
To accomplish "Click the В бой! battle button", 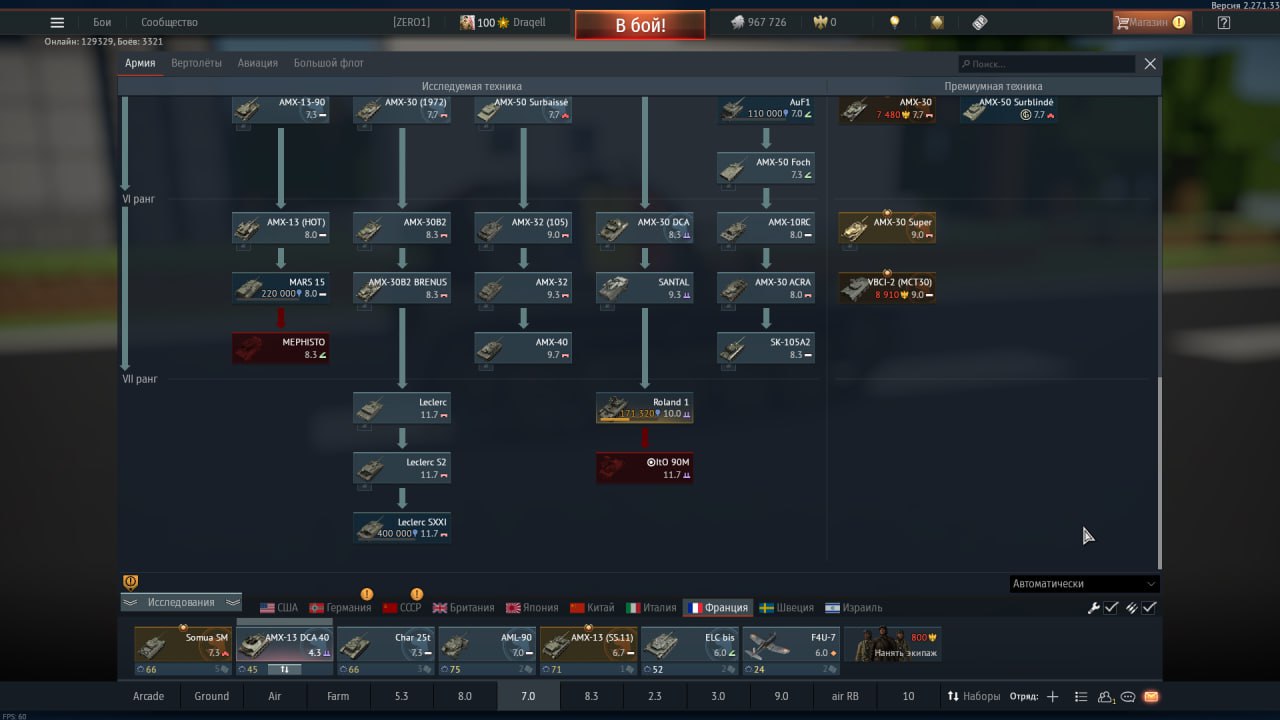I will (x=640, y=25).
